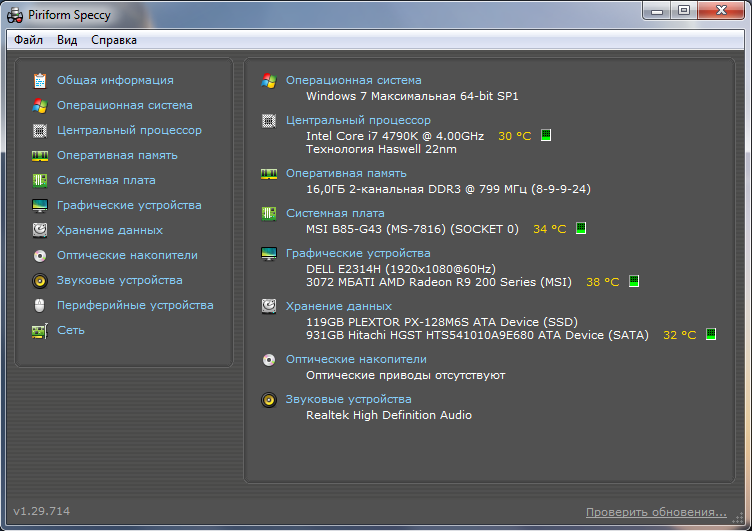Click the resize grip in bottom corner

coord(738,518)
